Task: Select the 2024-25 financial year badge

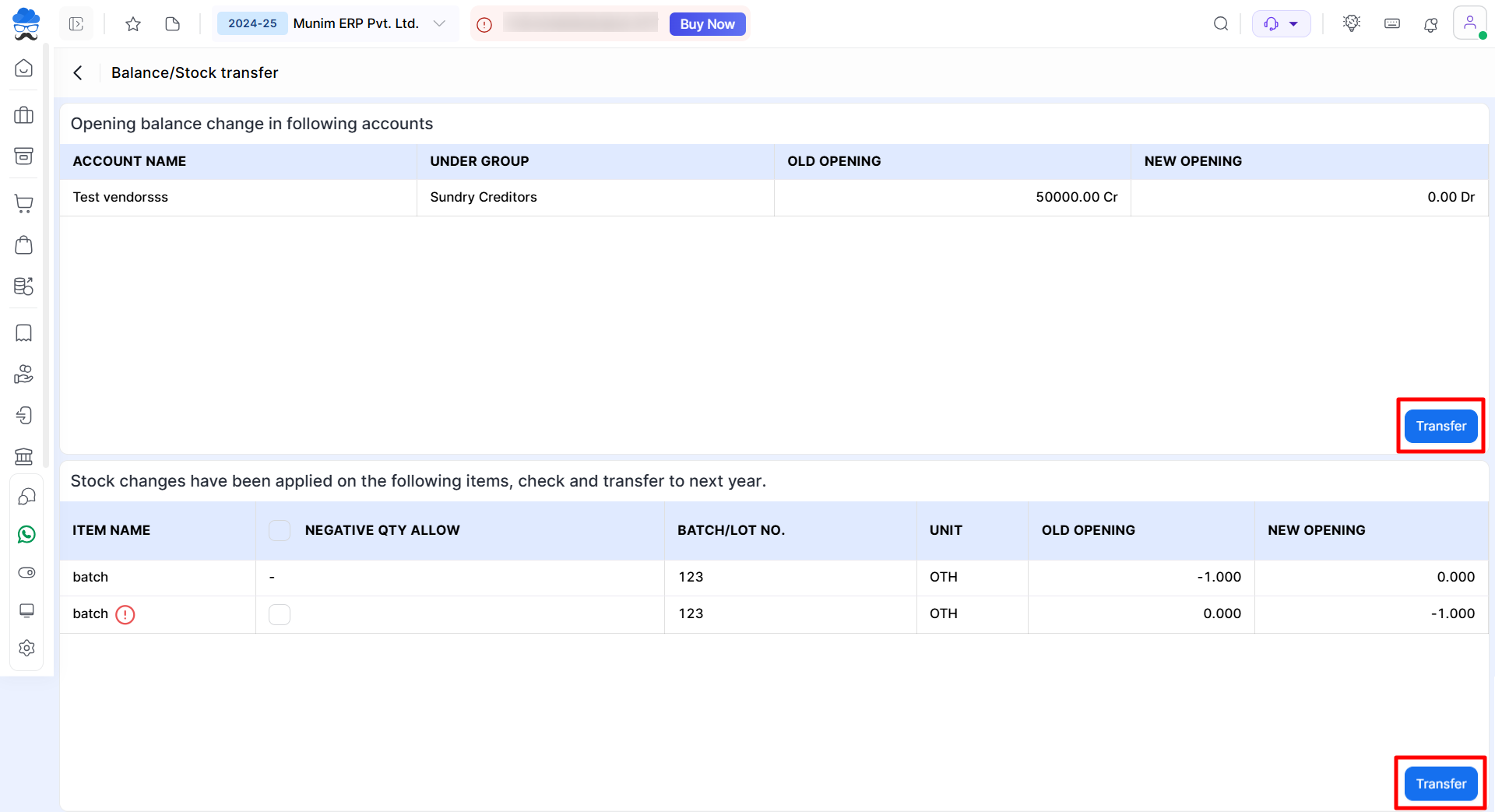Action: (252, 23)
